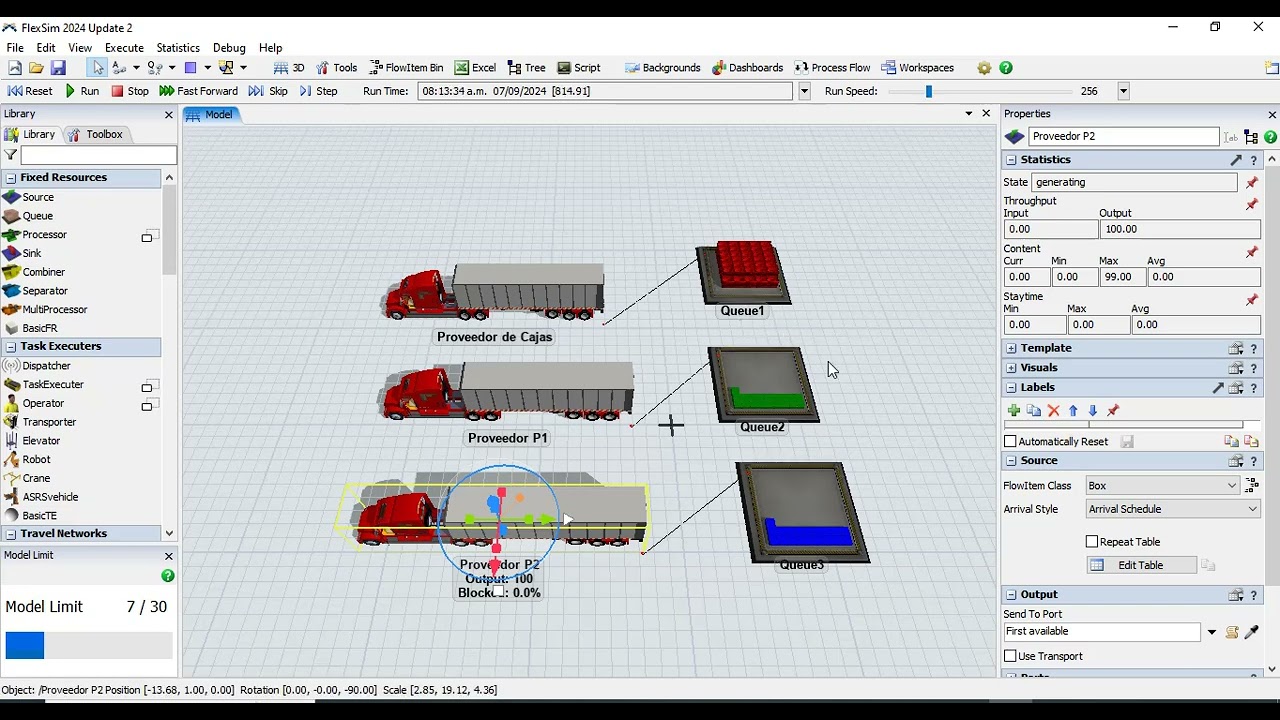Screen dimensions: 1280x720
Task: Enable the Use Transport checkbox
Action: click(1010, 656)
